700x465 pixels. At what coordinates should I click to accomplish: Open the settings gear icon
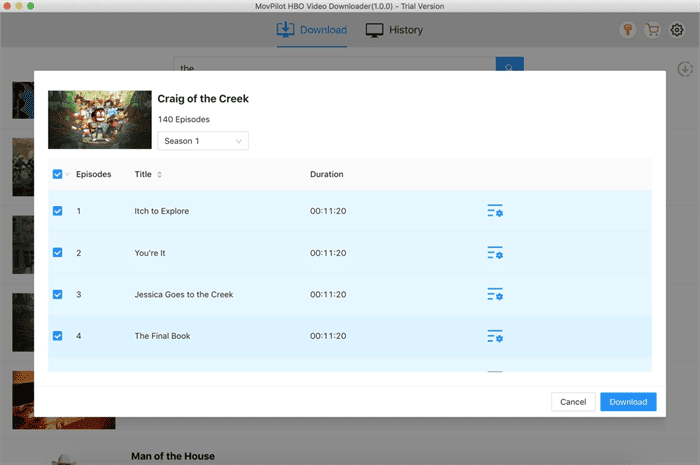(x=677, y=30)
